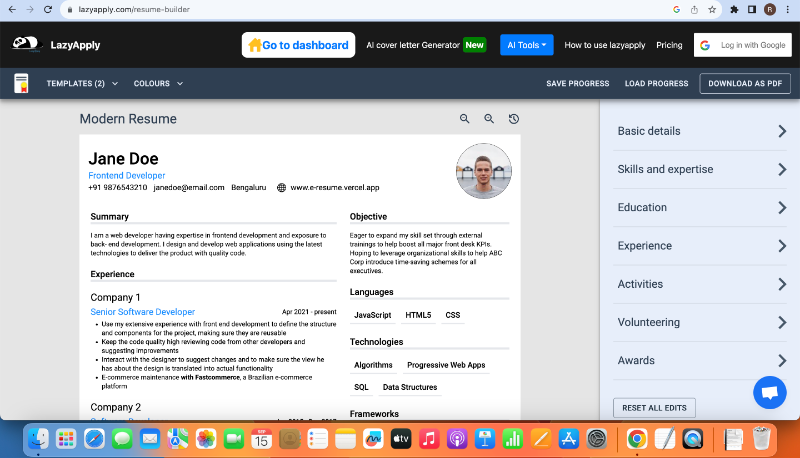Click the Modern Resume title
The image size is (800, 458).
[x=128, y=119]
